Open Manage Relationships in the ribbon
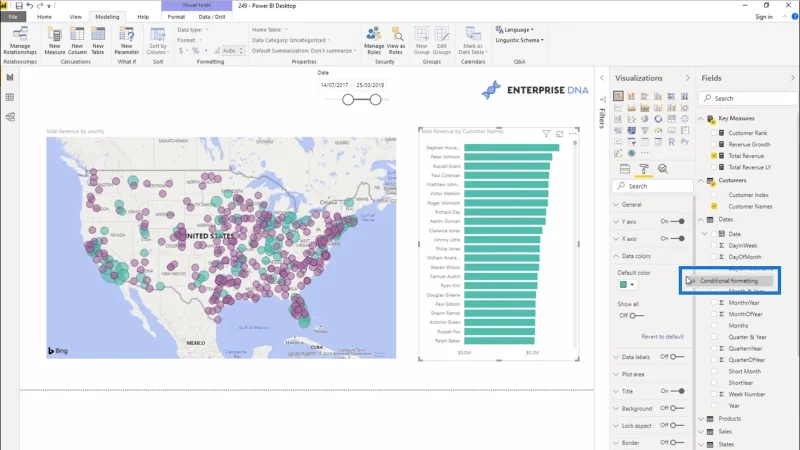The height and width of the screenshot is (450, 800). 20,41
